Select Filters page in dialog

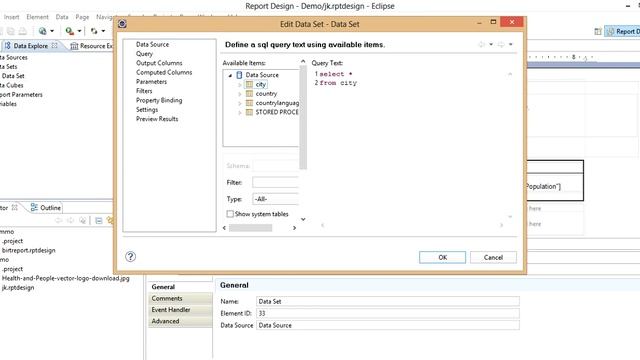(x=144, y=91)
